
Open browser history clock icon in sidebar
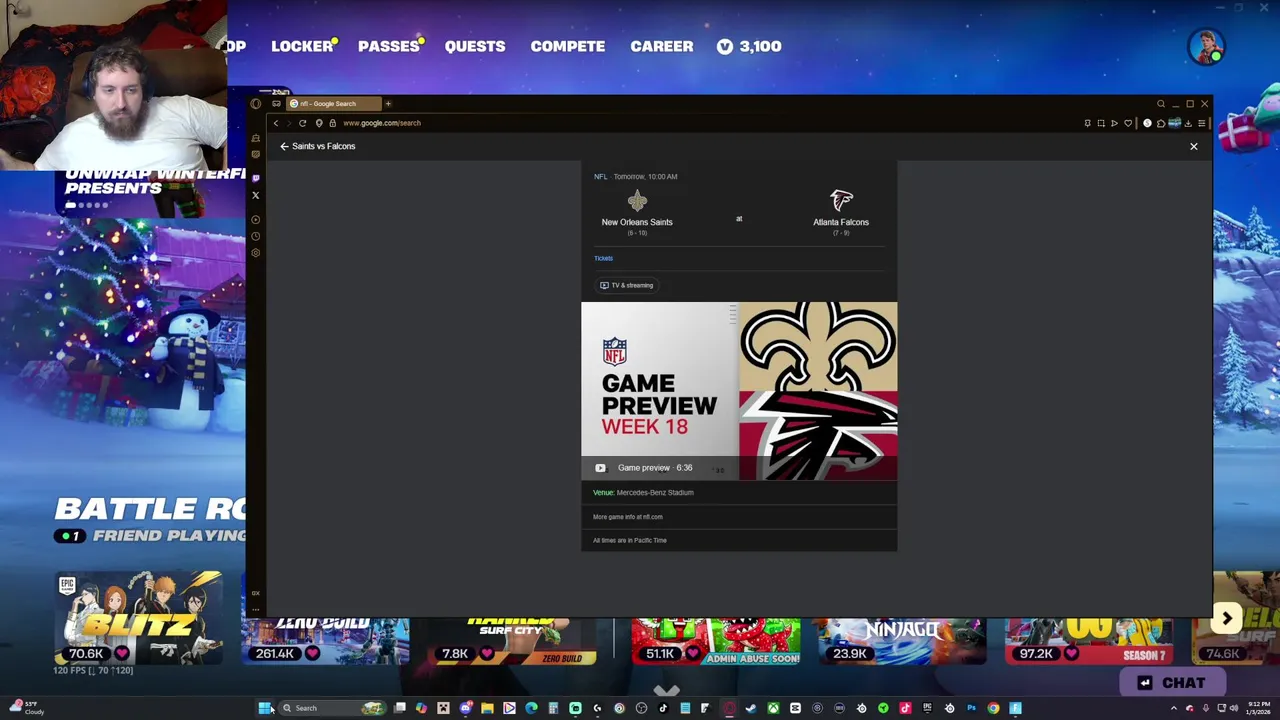click(255, 236)
